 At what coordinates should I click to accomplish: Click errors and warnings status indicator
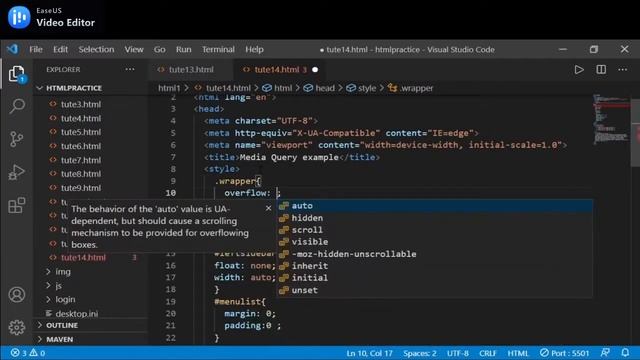click(x=28, y=353)
